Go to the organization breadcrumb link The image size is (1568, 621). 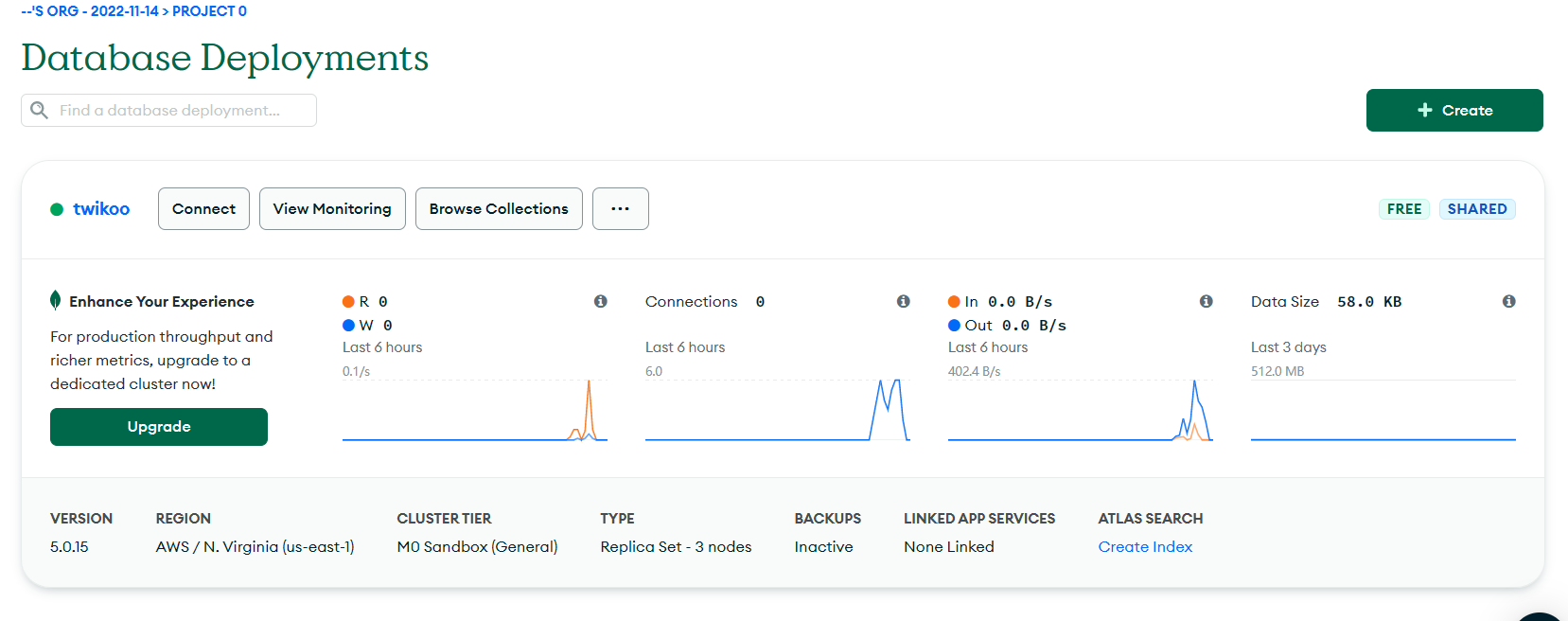tap(90, 11)
